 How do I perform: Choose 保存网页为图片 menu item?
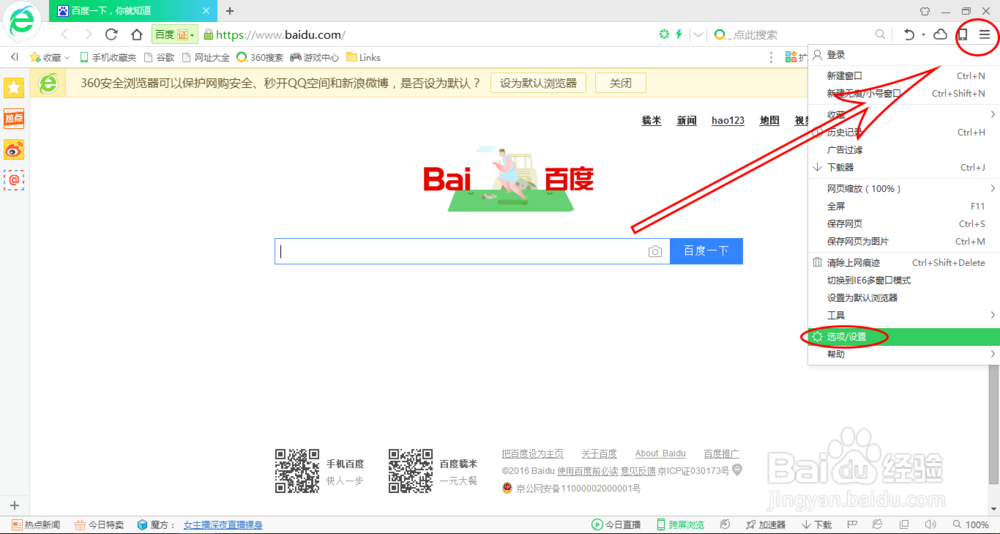tap(903, 242)
